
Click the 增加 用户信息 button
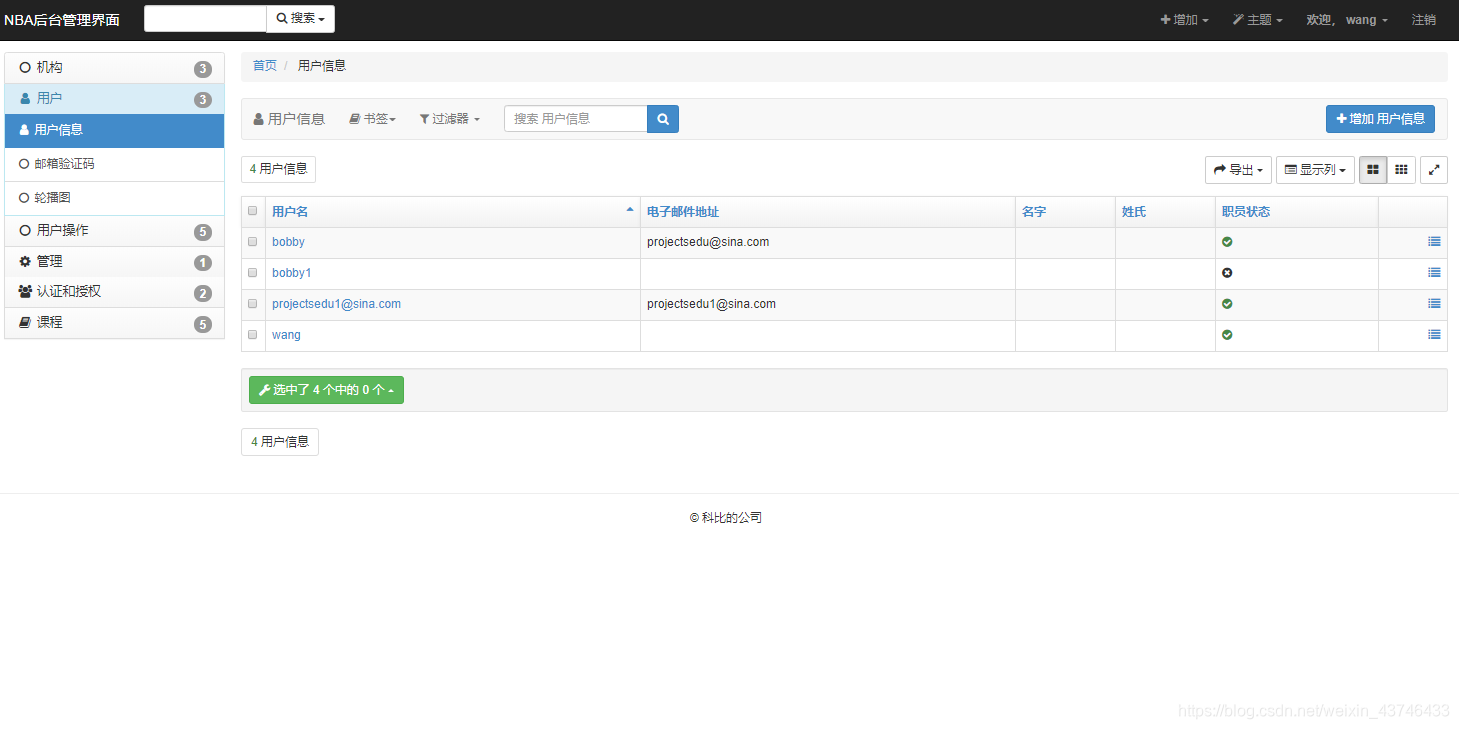(x=1380, y=119)
